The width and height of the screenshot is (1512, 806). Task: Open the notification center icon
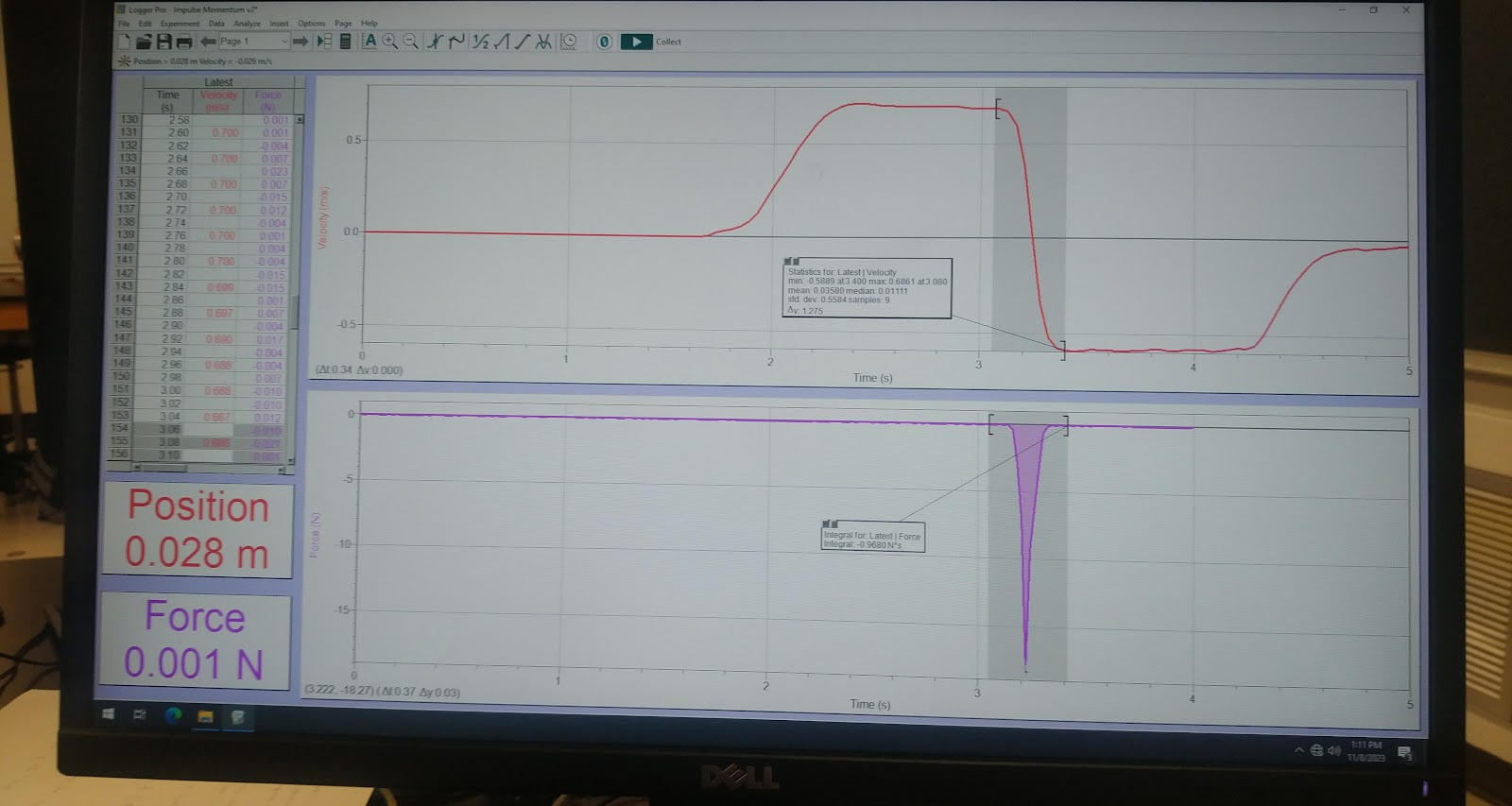[x=1404, y=753]
